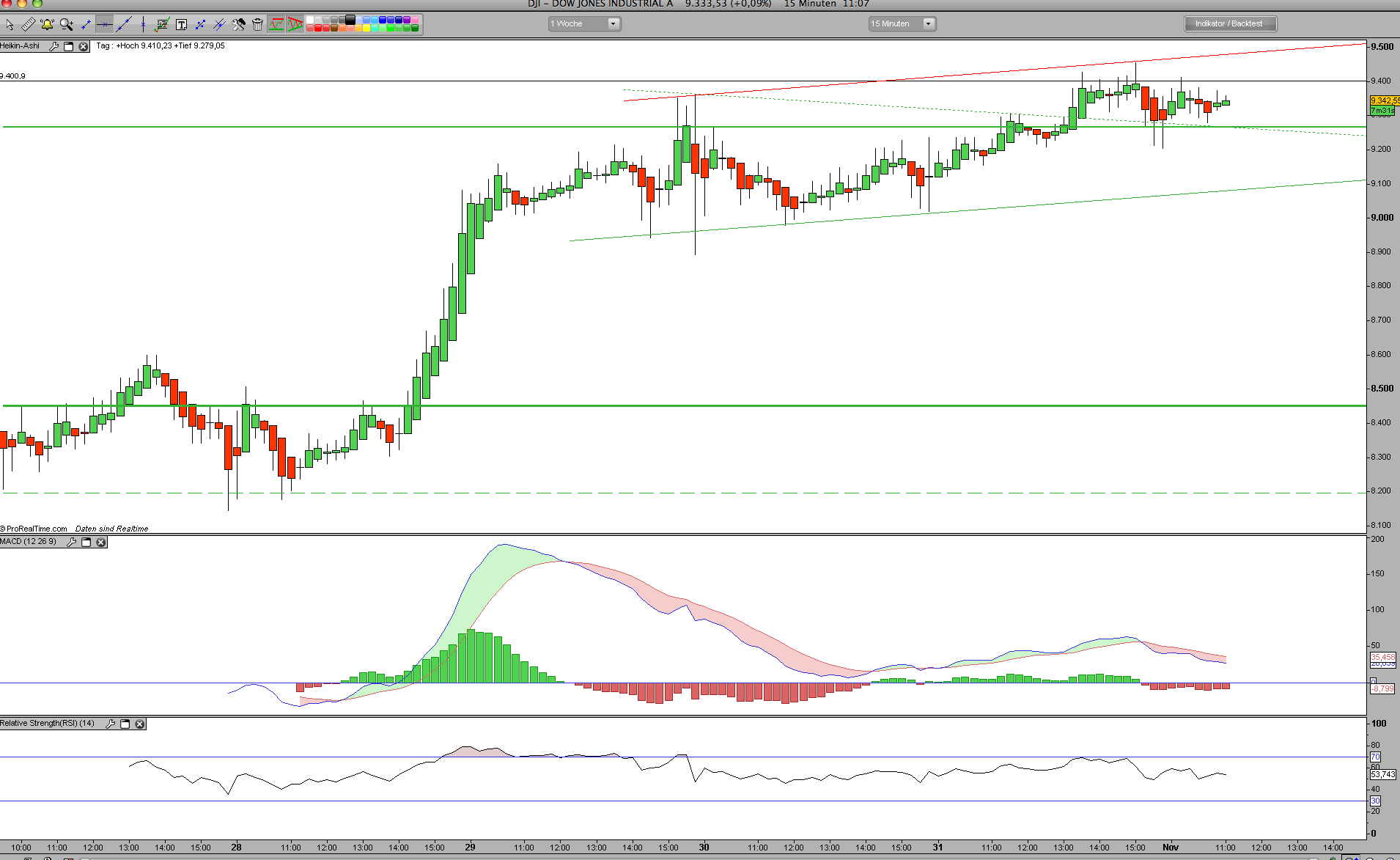The width and height of the screenshot is (1400, 860).
Task: Maximize the Relative Strength panel
Action: (125, 724)
